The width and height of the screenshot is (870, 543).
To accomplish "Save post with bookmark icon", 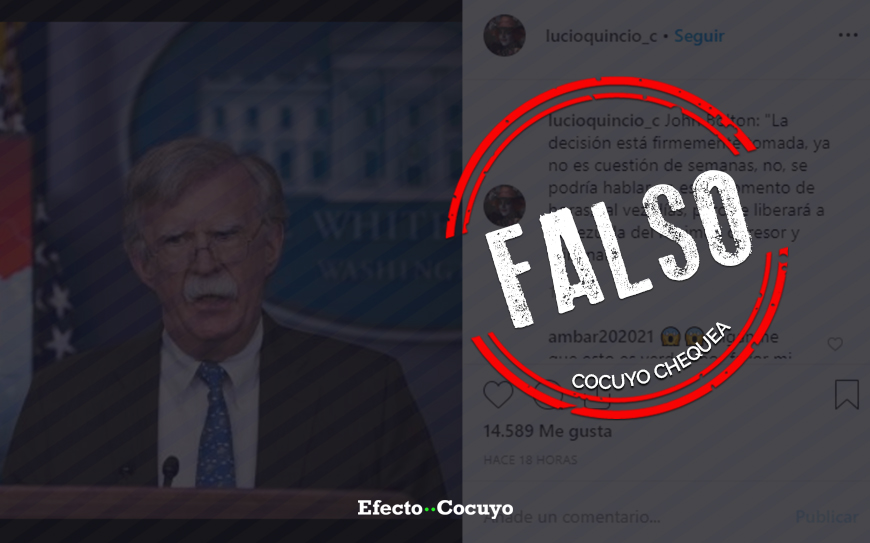I will (x=847, y=394).
